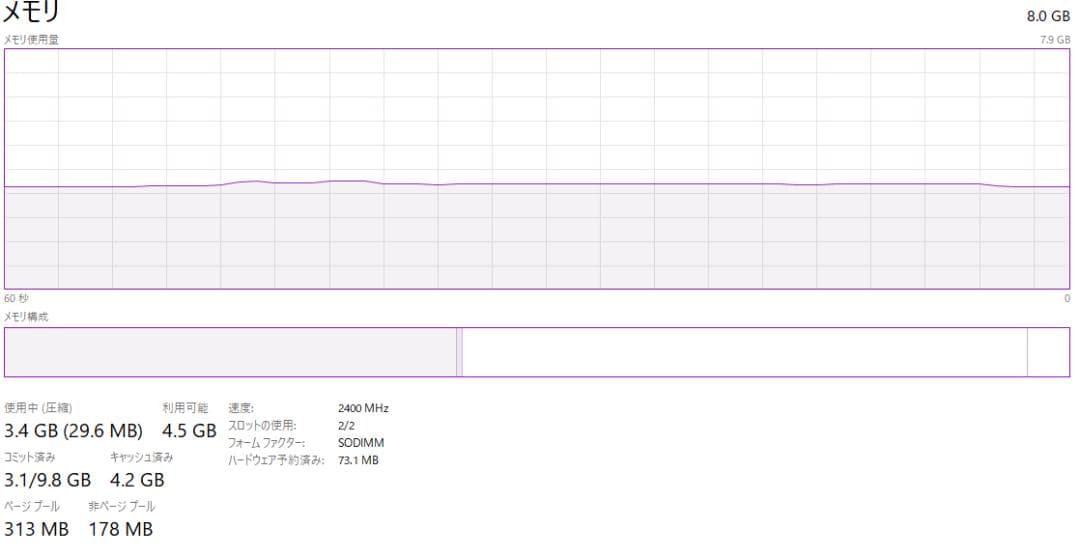Click the 73.1 MB ハードウェア予約済み value

click(359, 460)
